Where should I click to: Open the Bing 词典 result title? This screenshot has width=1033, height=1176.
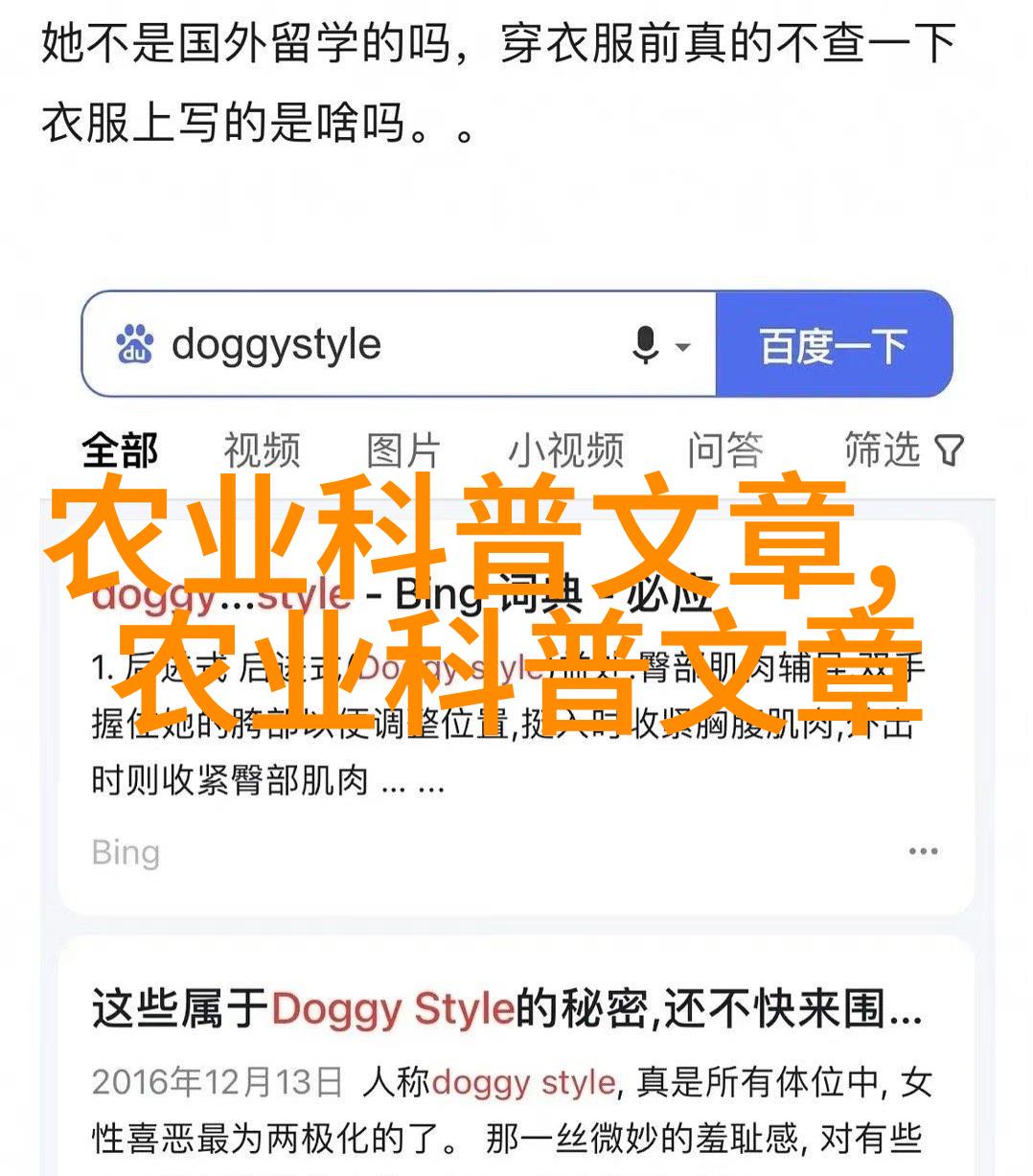click(x=402, y=595)
